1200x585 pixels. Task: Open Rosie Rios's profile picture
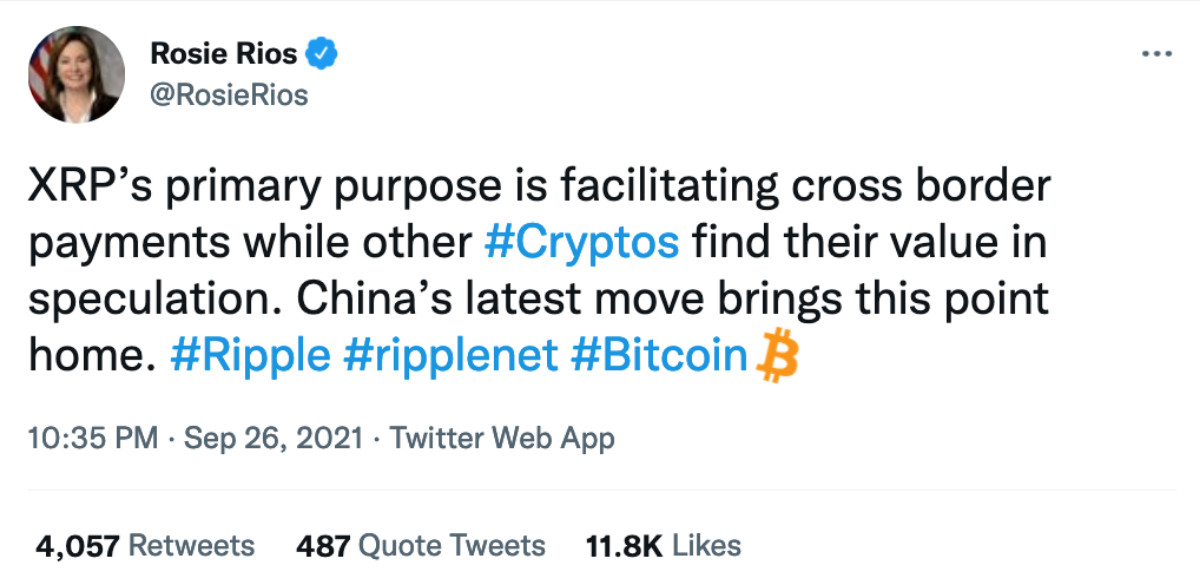tap(77, 76)
